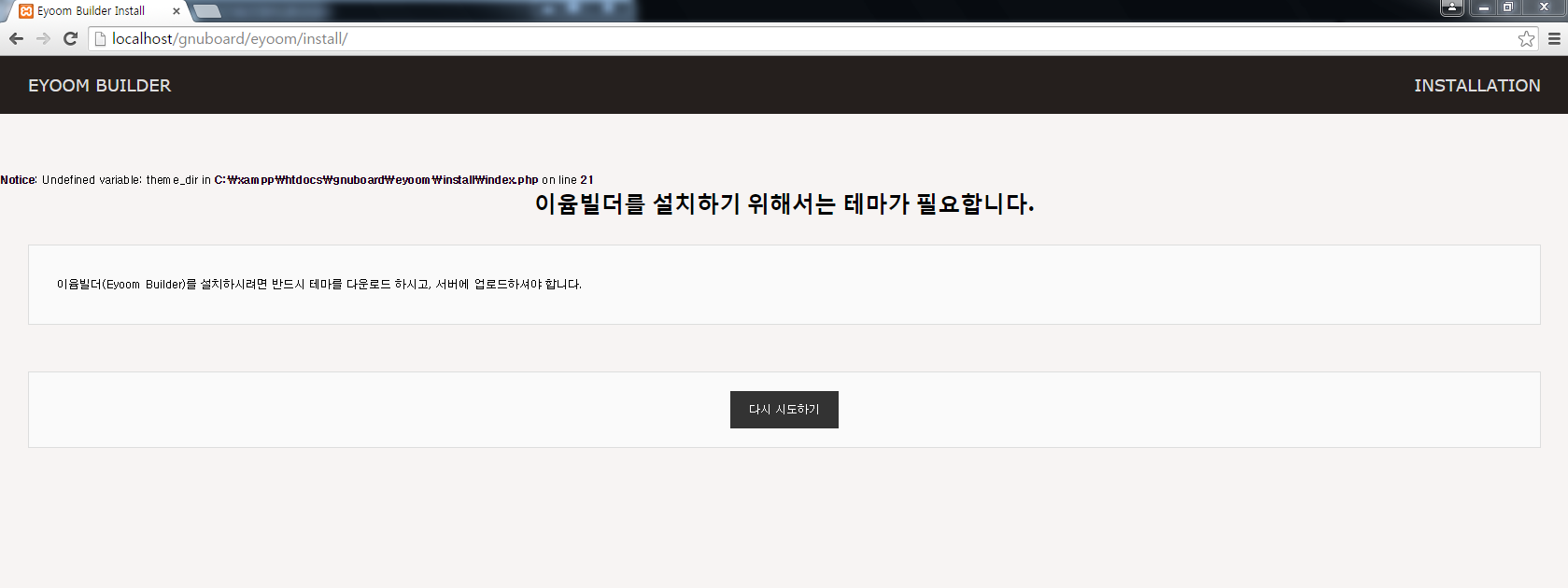This screenshot has height=588, width=1568.
Task: Click the 다시 시도하기 retry button
Action: coord(784,410)
